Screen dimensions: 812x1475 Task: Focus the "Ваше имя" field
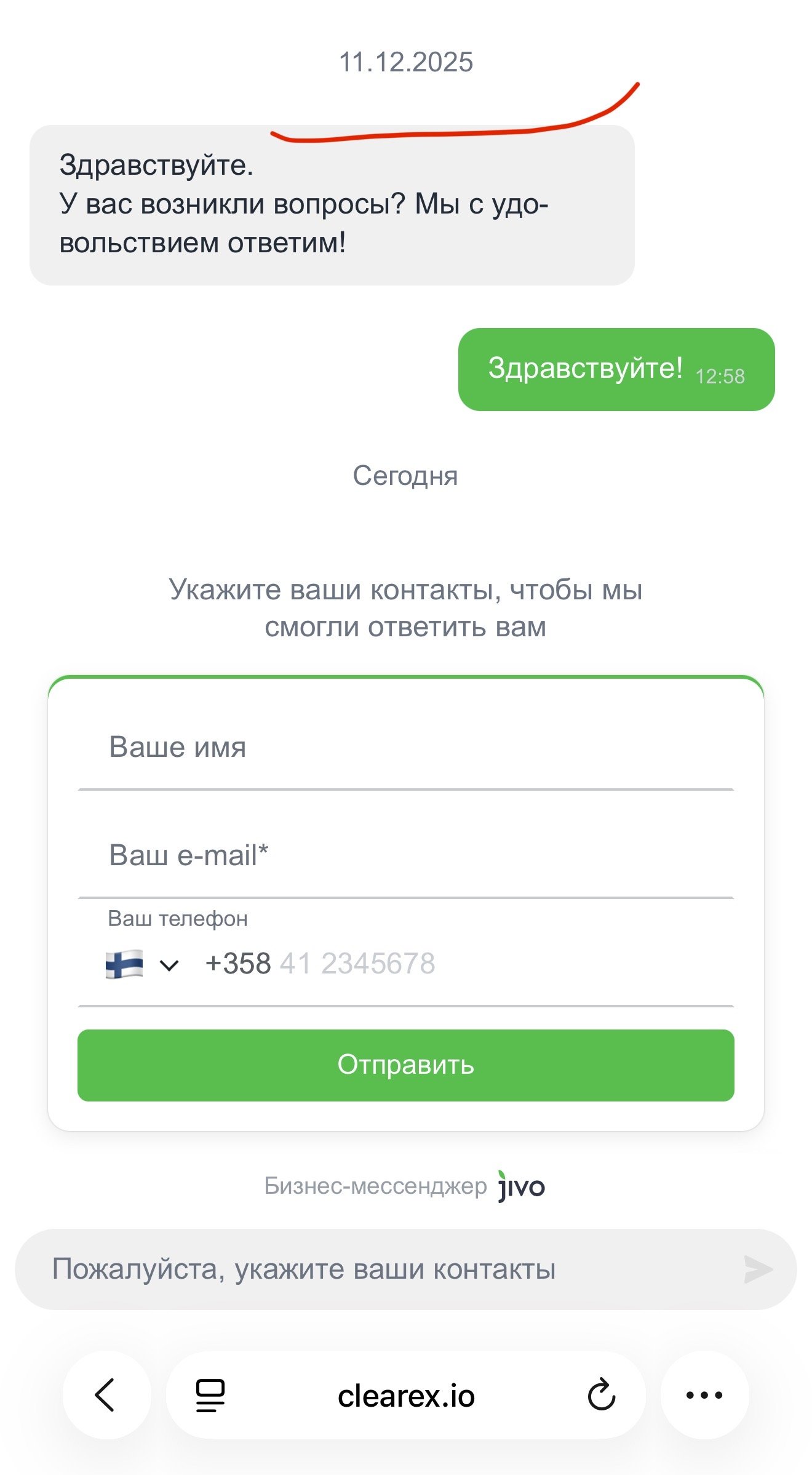406,748
